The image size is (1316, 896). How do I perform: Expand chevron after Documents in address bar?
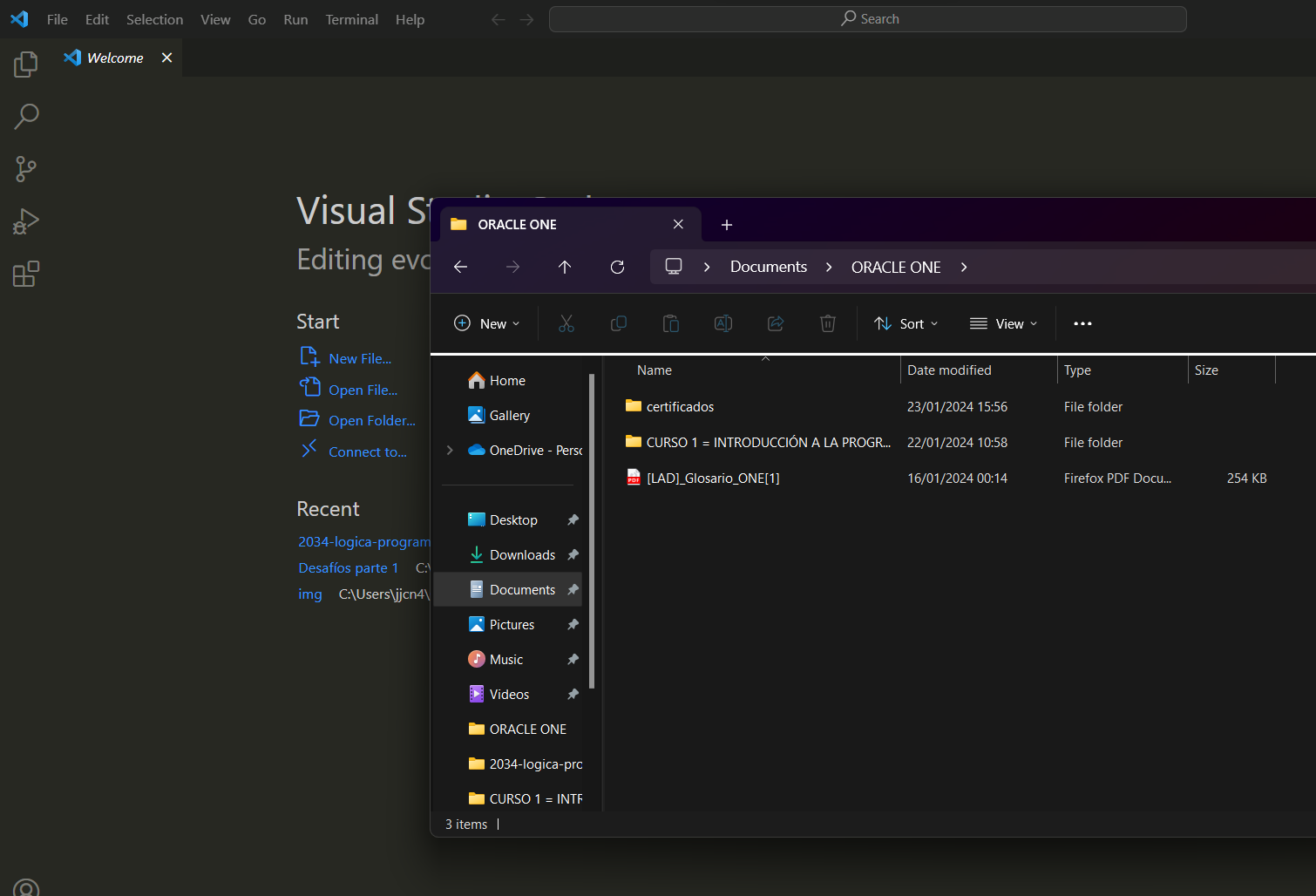(829, 267)
